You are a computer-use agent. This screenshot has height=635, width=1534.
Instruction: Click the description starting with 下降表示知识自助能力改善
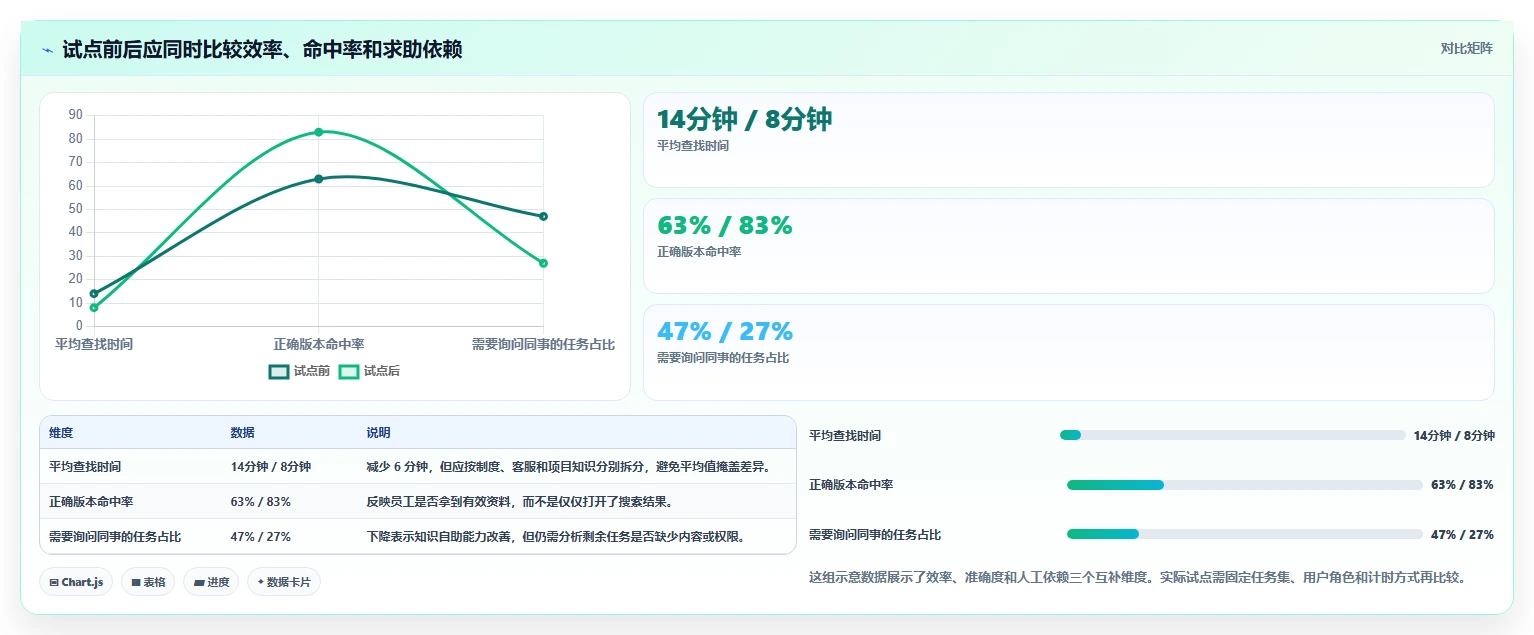point(556,537)
